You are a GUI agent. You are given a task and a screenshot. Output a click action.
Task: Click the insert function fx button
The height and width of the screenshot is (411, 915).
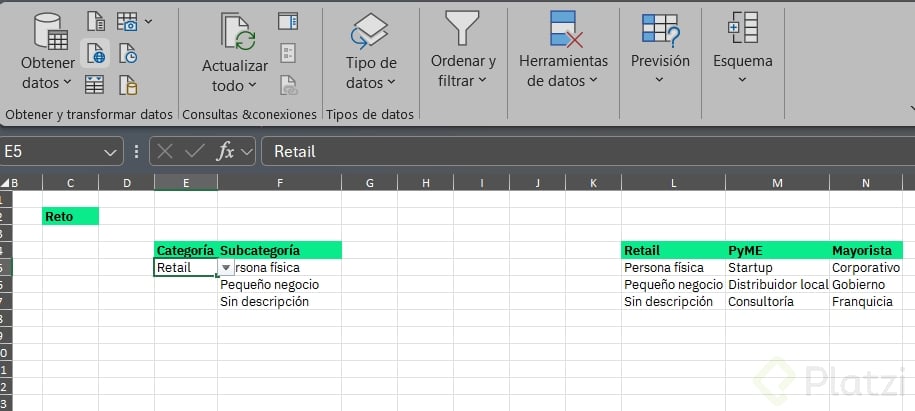226,151
